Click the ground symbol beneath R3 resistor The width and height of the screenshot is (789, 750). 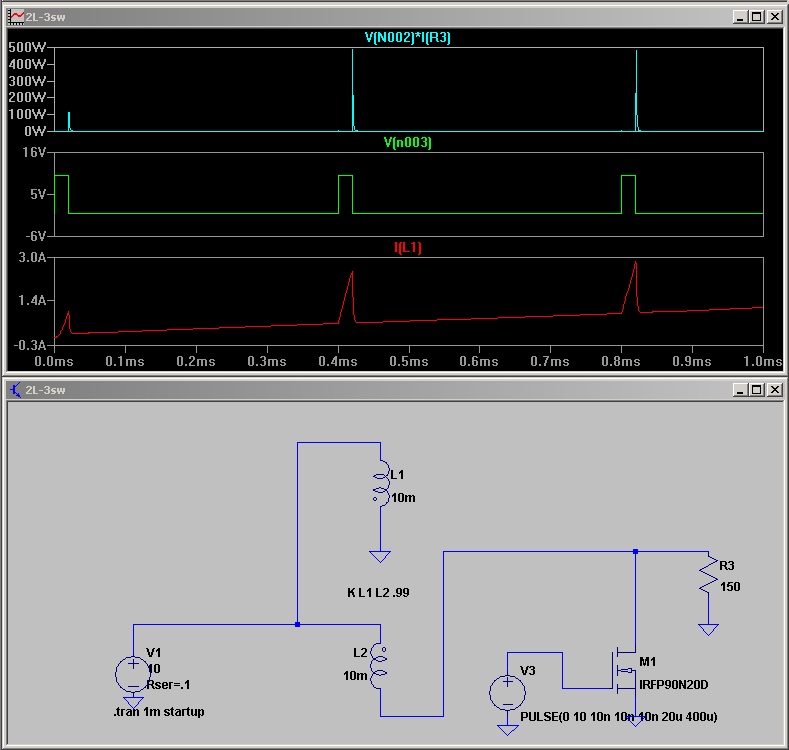tap(708, 629)
